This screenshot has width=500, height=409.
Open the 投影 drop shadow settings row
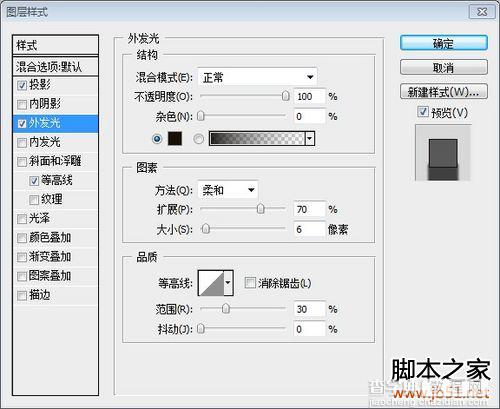[x=55, y=85]
